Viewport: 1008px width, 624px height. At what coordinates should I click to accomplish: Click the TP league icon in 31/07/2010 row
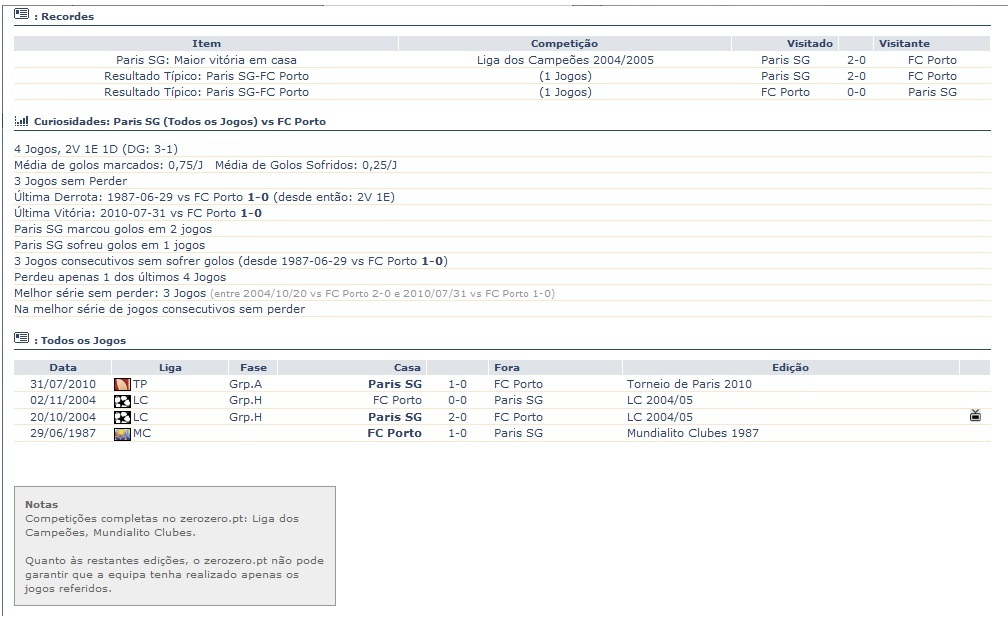[x=122, y=384]
